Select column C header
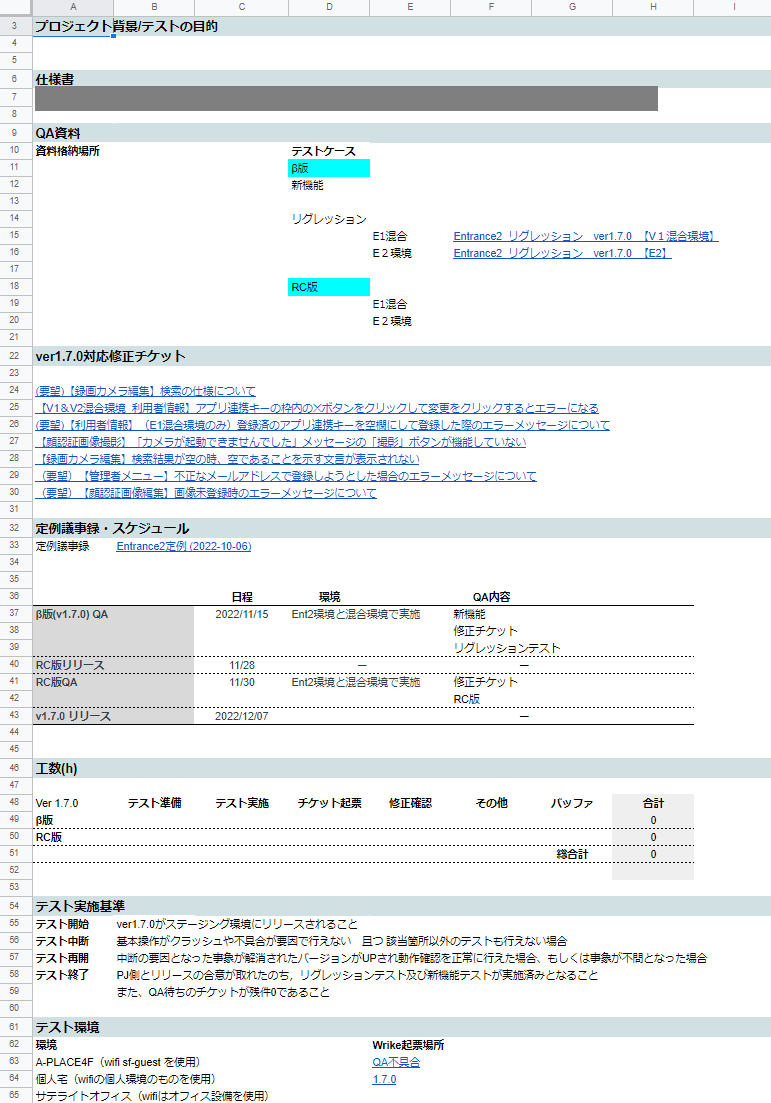 click(x=241, y=7)
